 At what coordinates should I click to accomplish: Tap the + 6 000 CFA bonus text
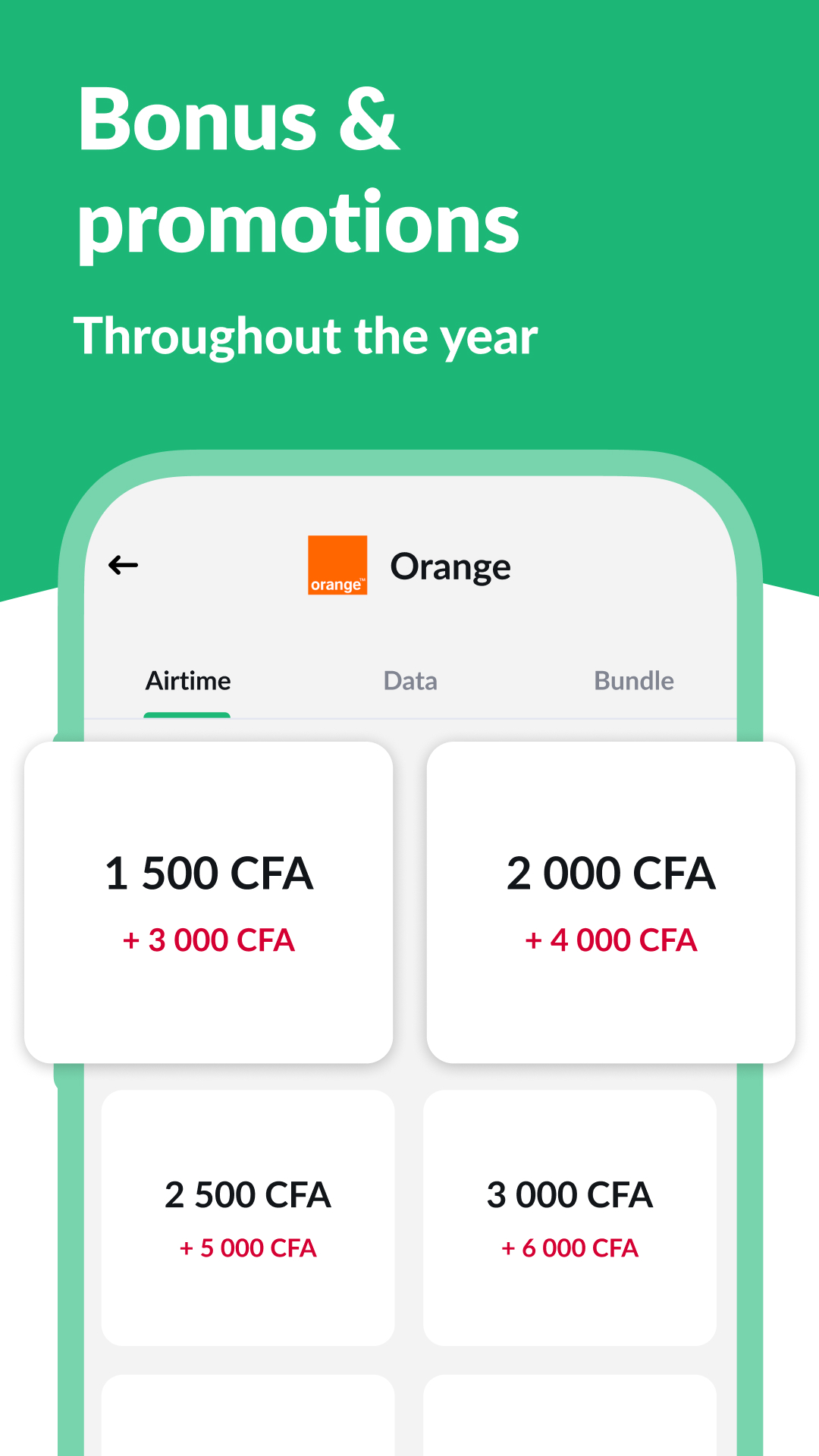coord(570,1248)
